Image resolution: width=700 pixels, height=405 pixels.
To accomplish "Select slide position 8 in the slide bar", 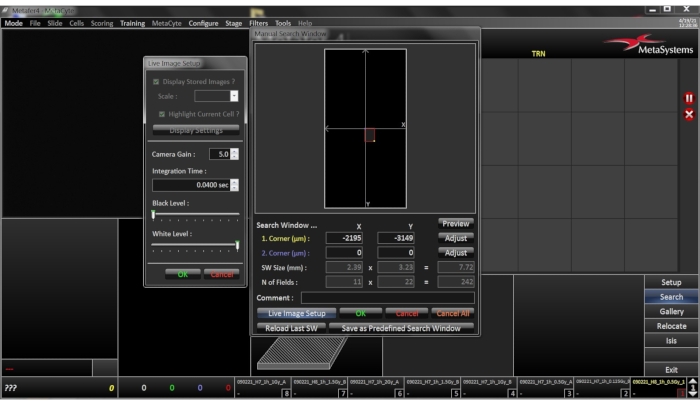I will point(263,387).
